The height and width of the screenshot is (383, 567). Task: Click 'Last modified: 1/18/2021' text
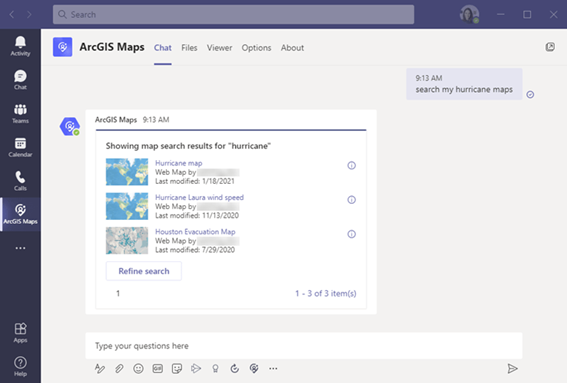click(195, 181)
